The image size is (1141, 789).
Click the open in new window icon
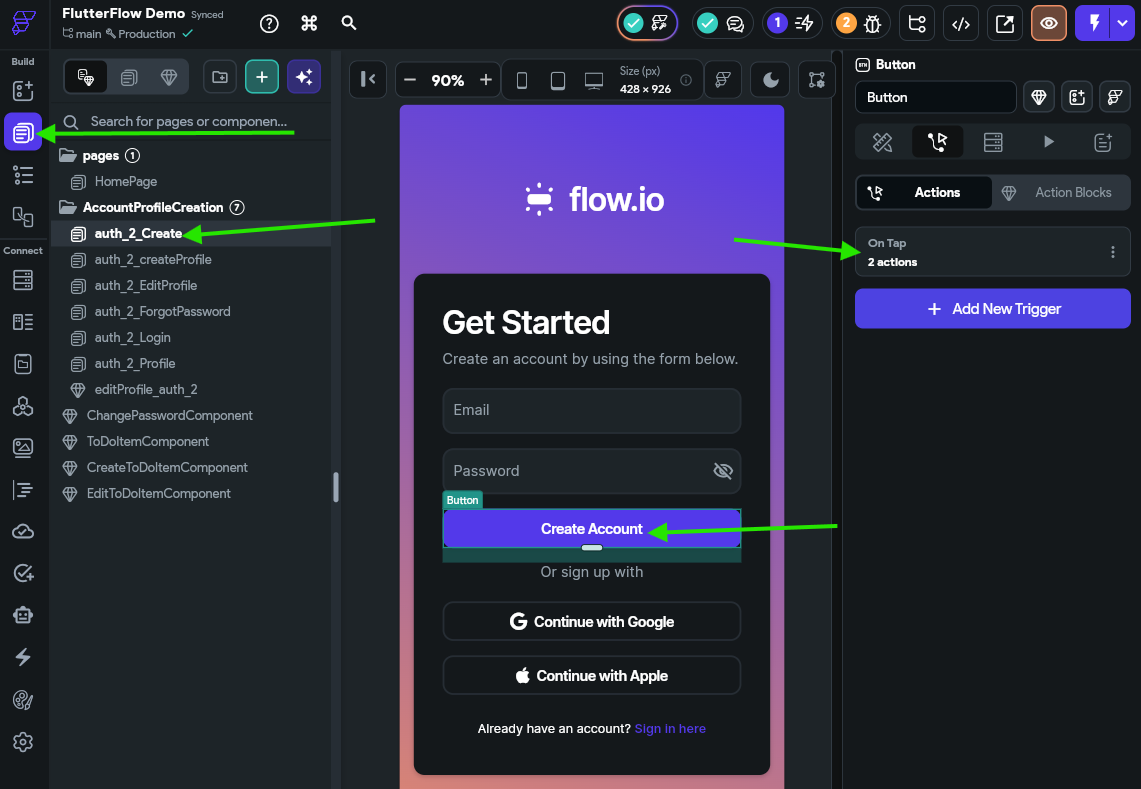1005,23
